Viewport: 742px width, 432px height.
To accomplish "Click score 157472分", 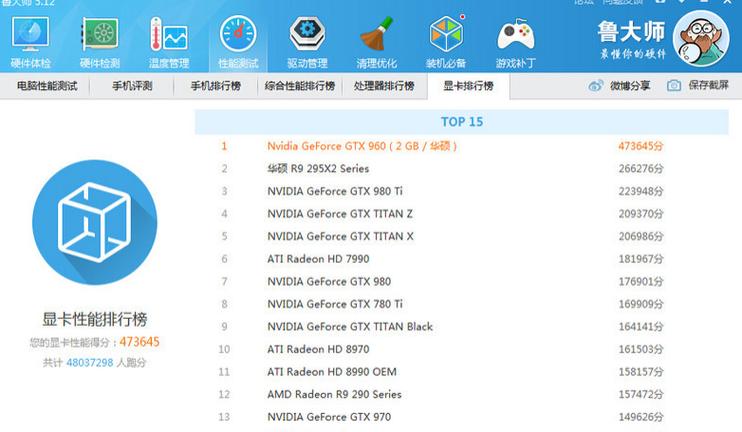I will tap(641, 395).
